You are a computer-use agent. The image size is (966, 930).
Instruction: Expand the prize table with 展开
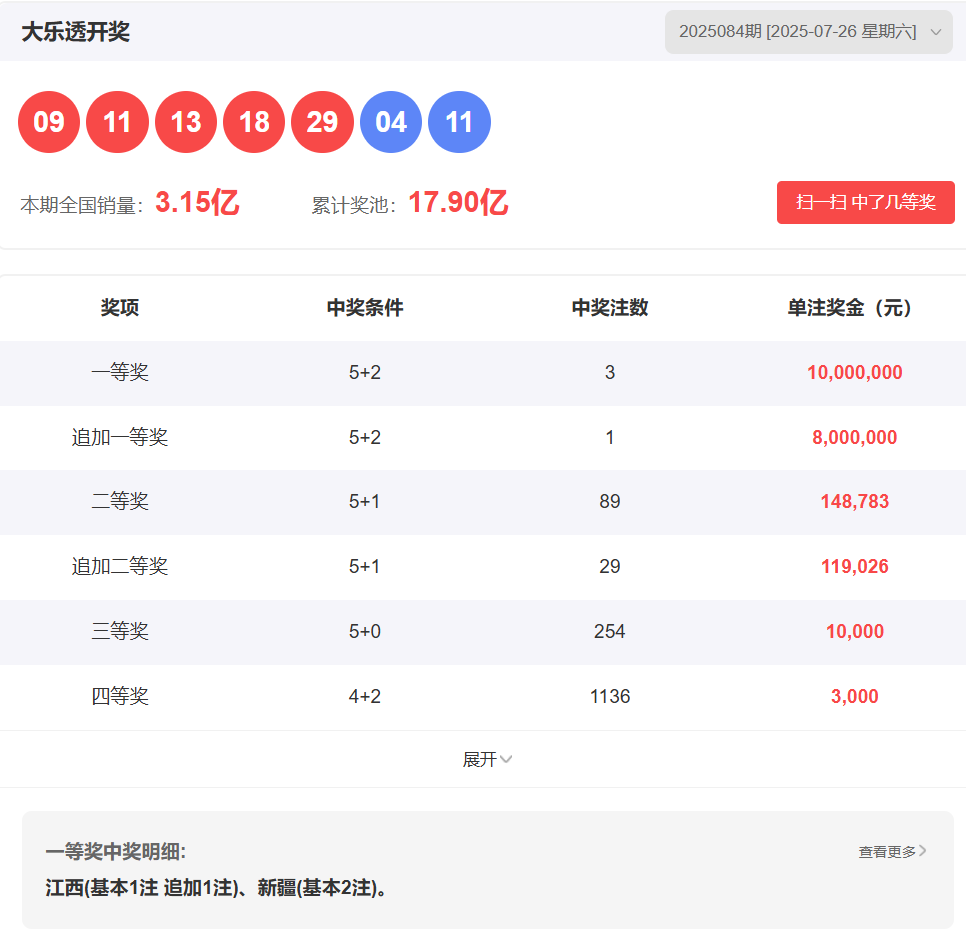pos(487,759)
